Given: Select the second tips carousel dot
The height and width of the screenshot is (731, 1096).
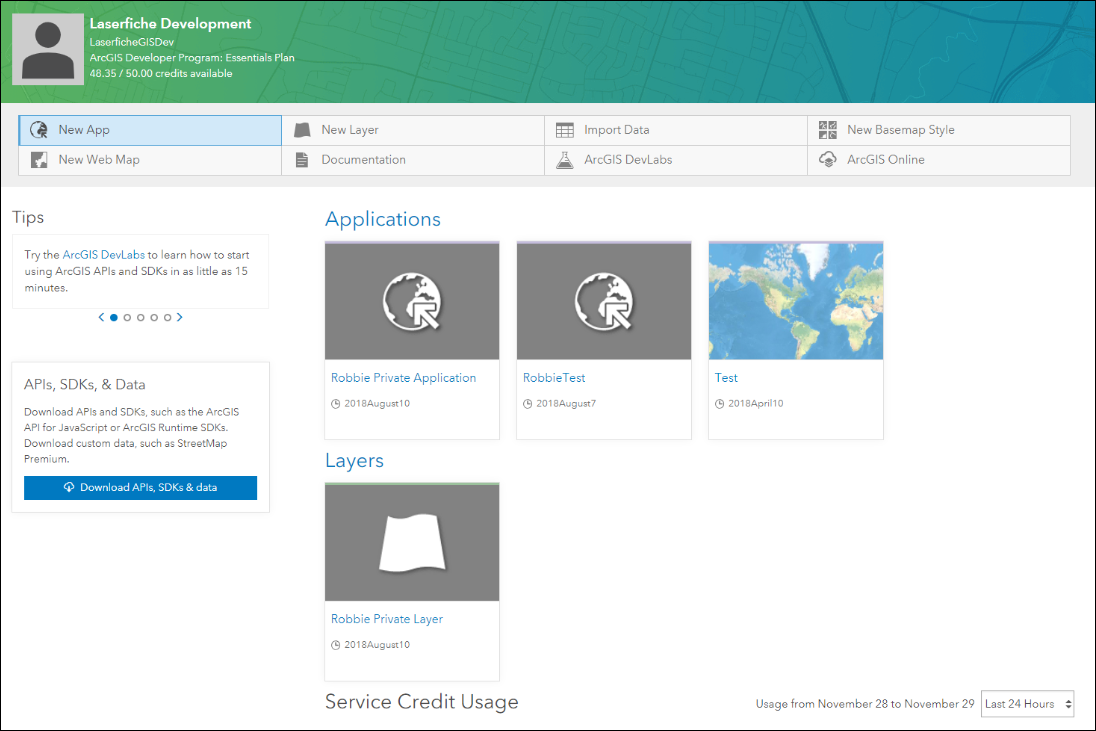Looking at the screenshot, I should (x=127, y=317).
